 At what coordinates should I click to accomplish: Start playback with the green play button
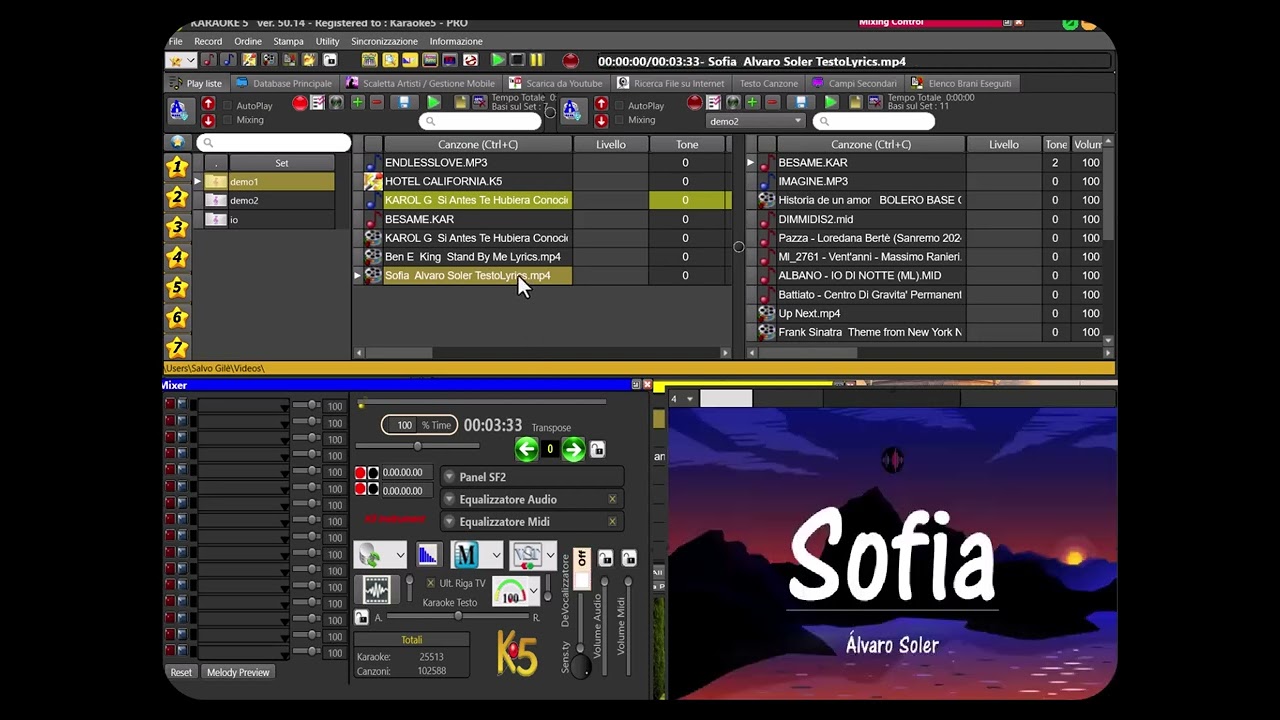click(x=498, y=61)
